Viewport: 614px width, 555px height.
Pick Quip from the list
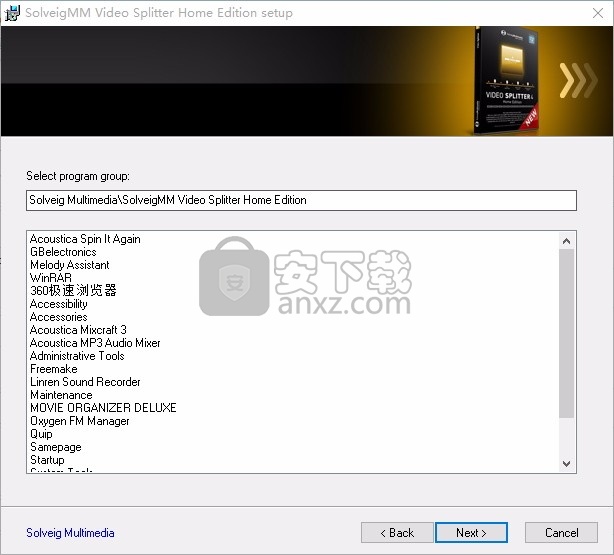click(41, 434)
